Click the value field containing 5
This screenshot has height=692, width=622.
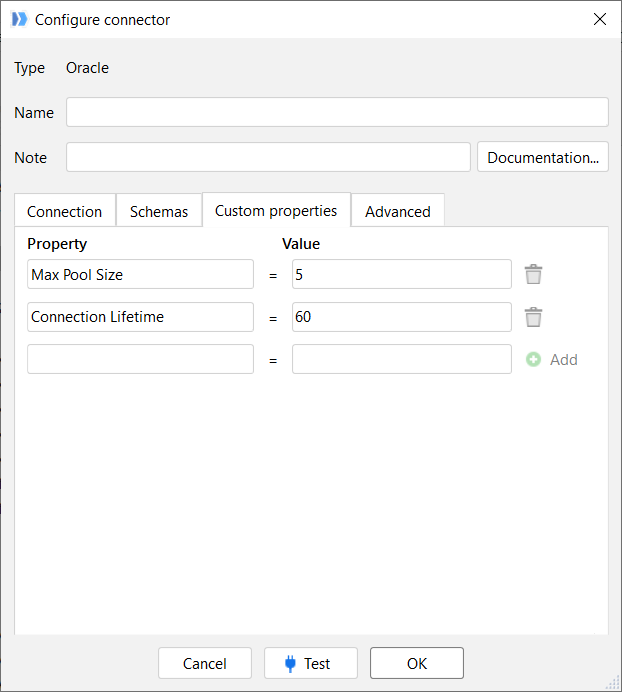(401, 274)
